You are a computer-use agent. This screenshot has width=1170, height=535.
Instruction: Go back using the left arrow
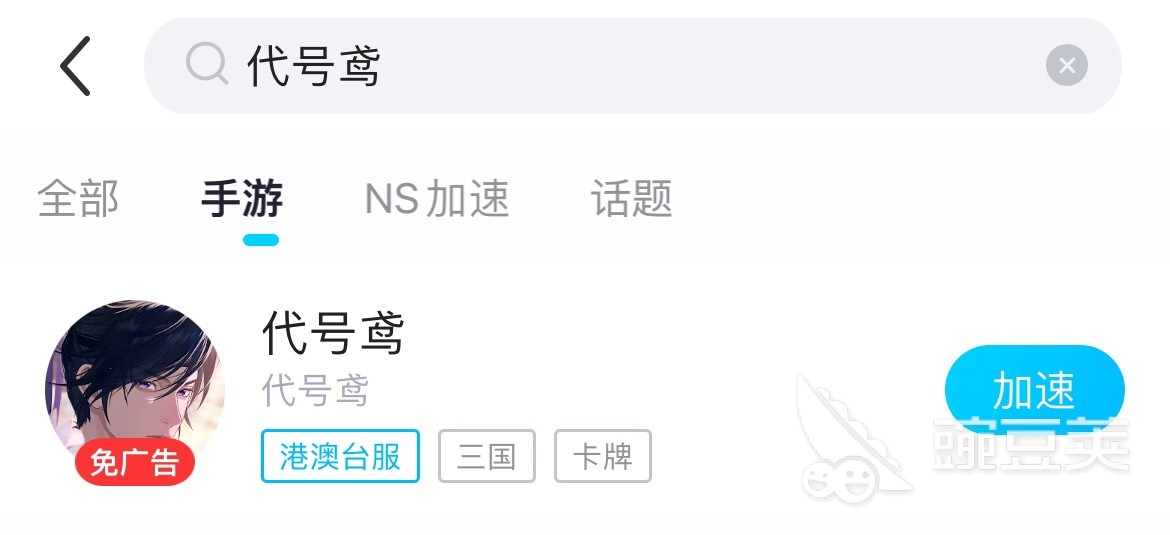75,66
